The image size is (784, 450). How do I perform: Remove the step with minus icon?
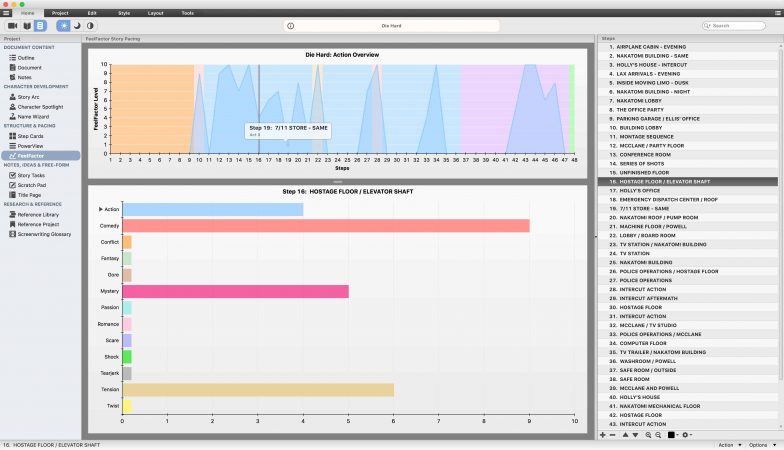(612, 435)
